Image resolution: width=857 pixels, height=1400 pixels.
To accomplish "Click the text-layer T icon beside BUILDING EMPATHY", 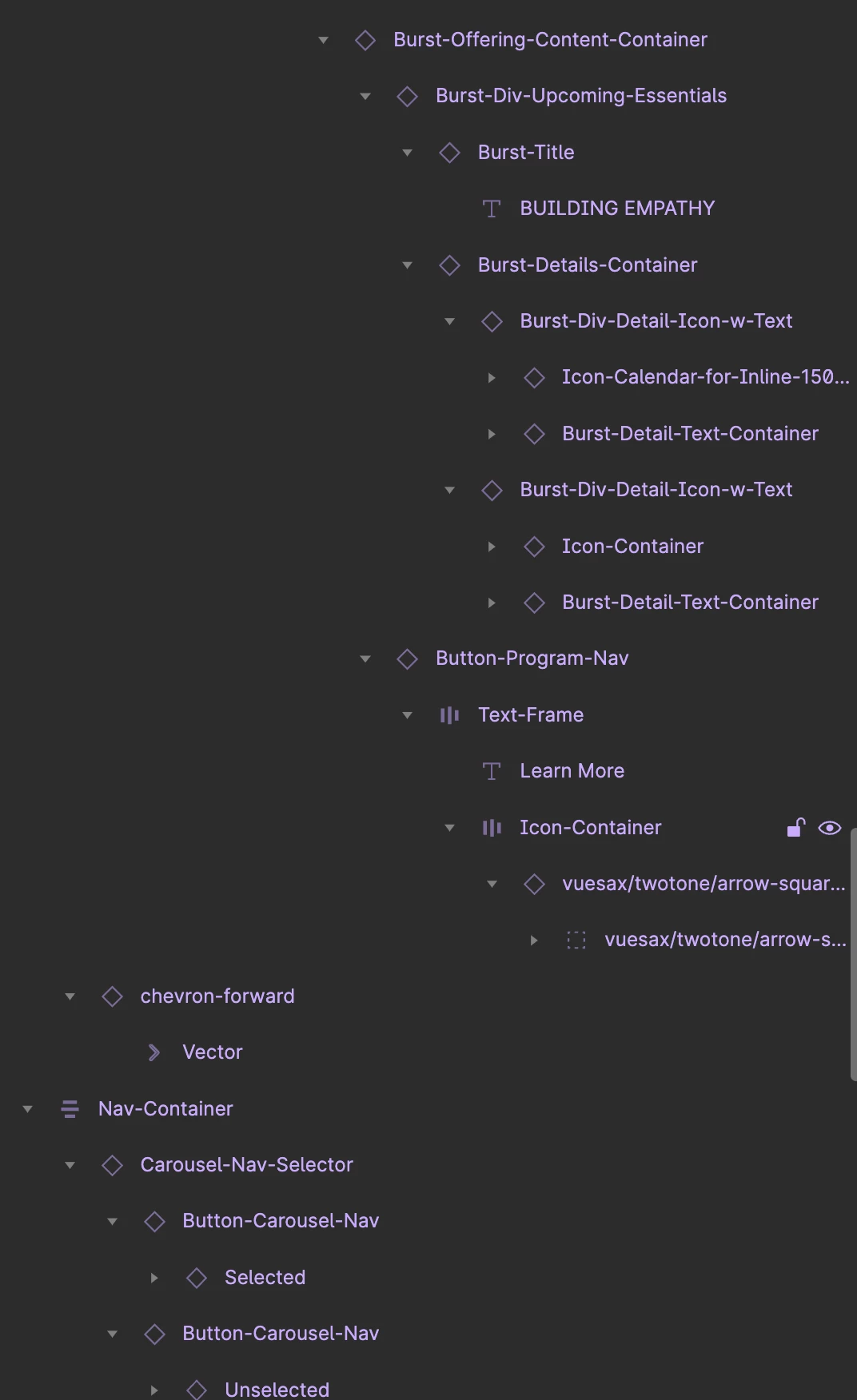I will (x=492, y=209).
